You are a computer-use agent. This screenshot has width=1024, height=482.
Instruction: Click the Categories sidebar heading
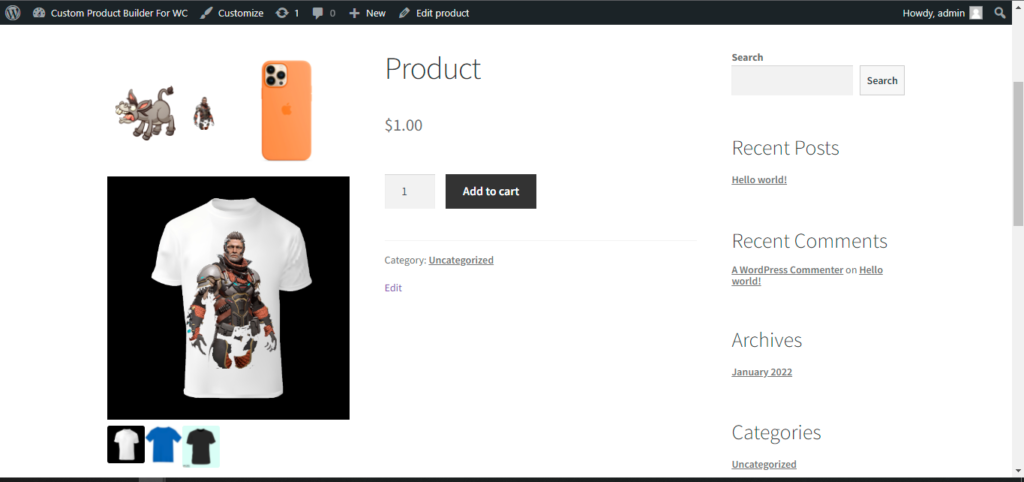coord(776,433)
